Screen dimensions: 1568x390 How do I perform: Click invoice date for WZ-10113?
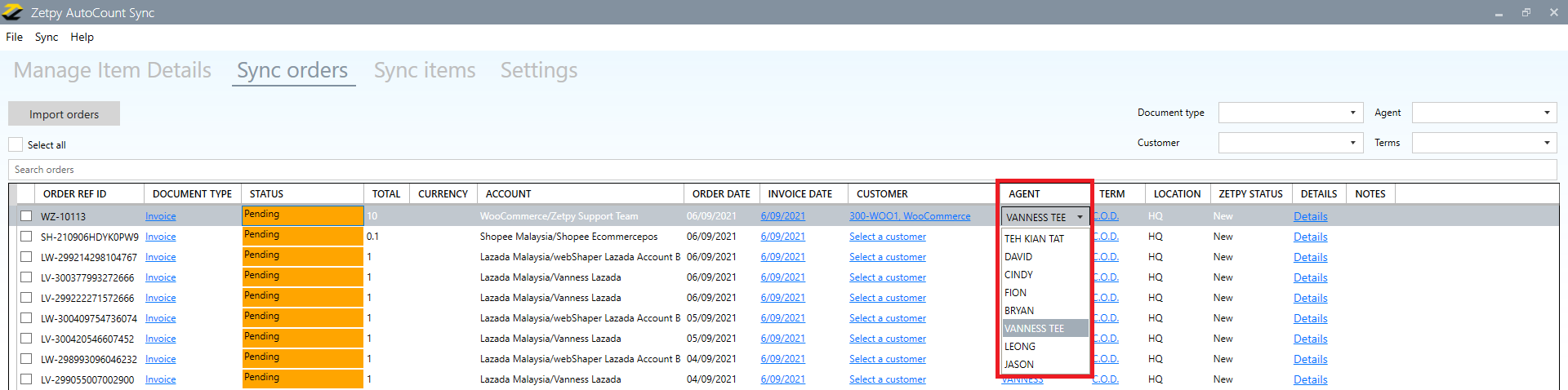(783, 216)
